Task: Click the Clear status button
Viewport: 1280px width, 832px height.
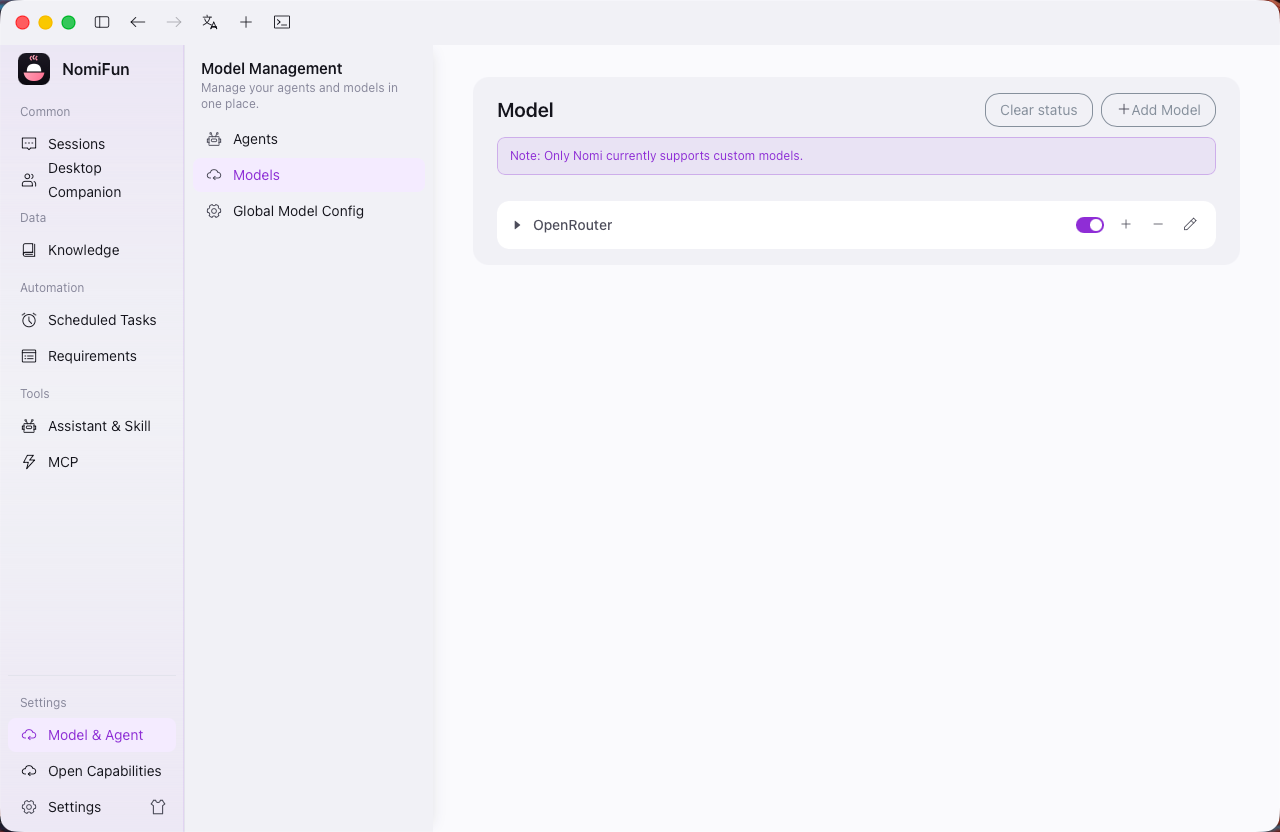Action: 1039,110
